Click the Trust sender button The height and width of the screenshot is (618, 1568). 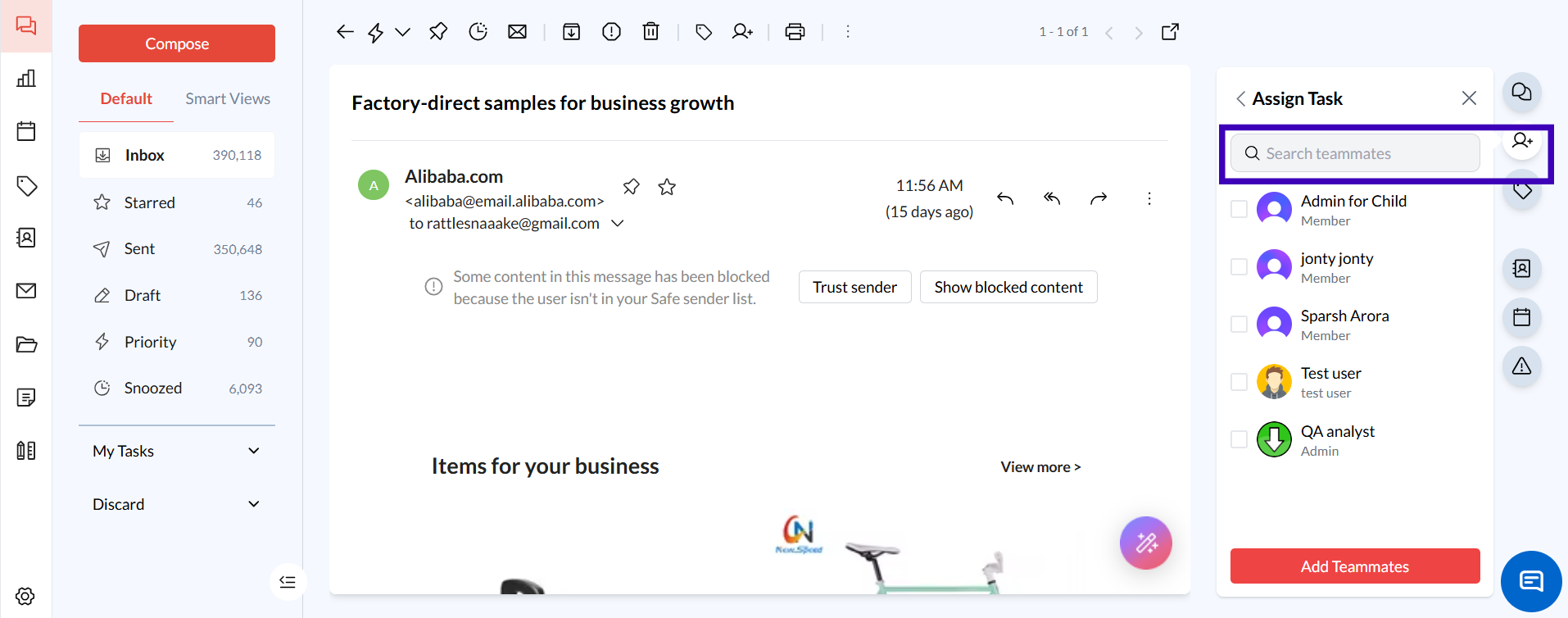[854, 287]
